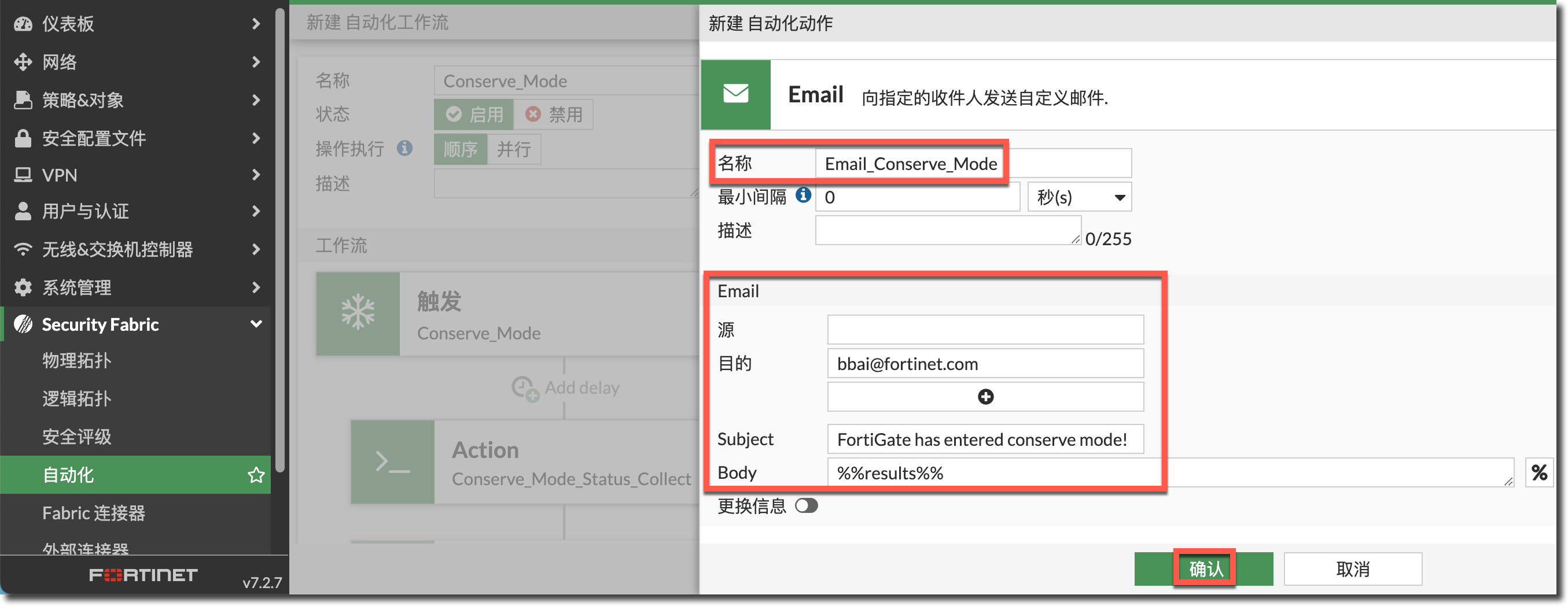Viewport: 1568px width, 606px height.
Task: Open the 秒(s) time unit dropdown
Action: pos(1079,197)
